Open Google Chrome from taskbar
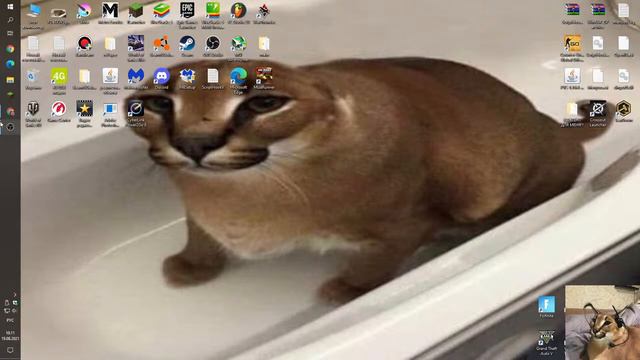Image resolution: width=640 pixels, height=360 pixels. [x=10, y=49]
